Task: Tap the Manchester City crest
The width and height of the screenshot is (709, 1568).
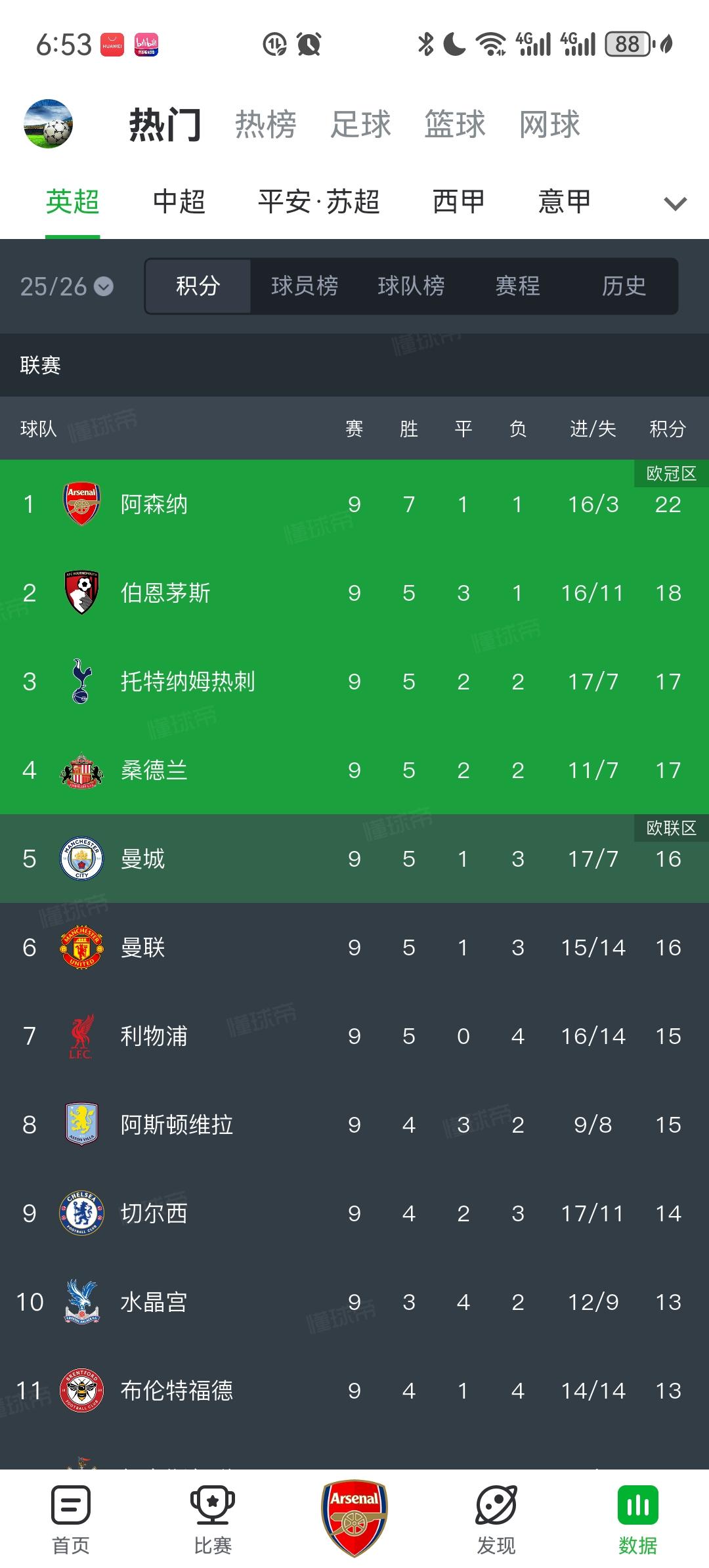Action: point(81,859)
